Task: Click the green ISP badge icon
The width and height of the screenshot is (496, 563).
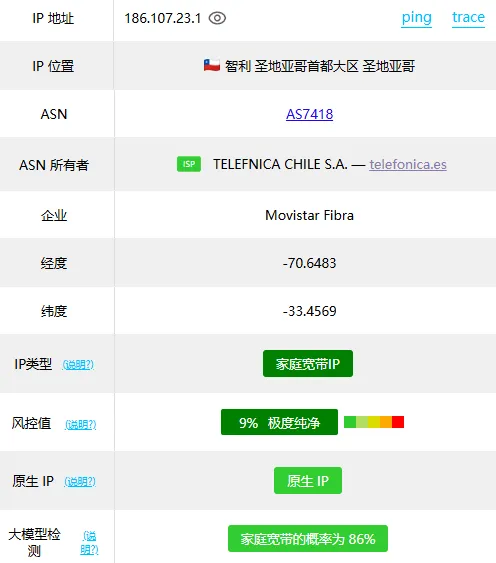Action: [189, 164]
